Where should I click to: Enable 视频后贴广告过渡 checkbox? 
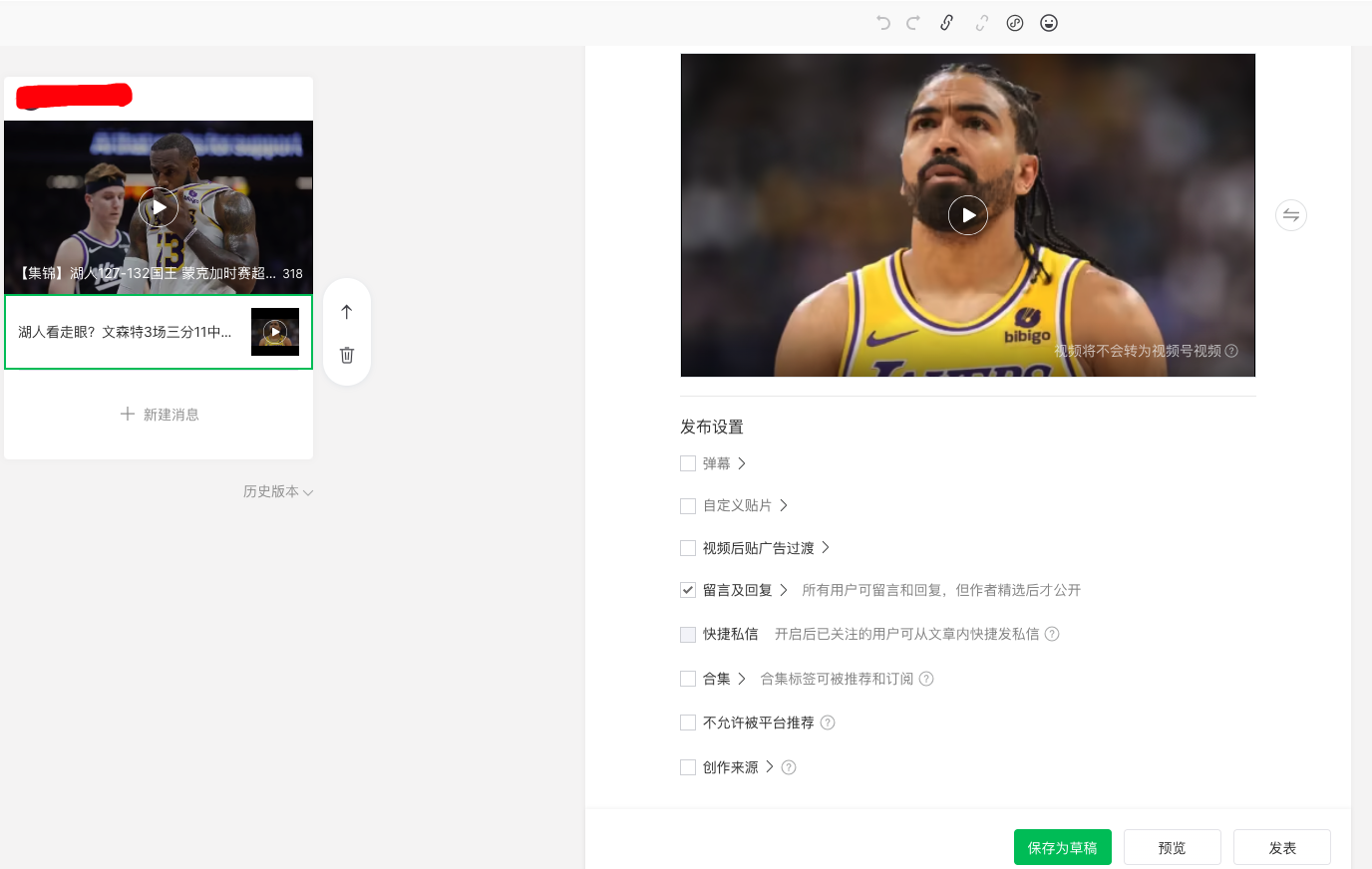[688, 548]
